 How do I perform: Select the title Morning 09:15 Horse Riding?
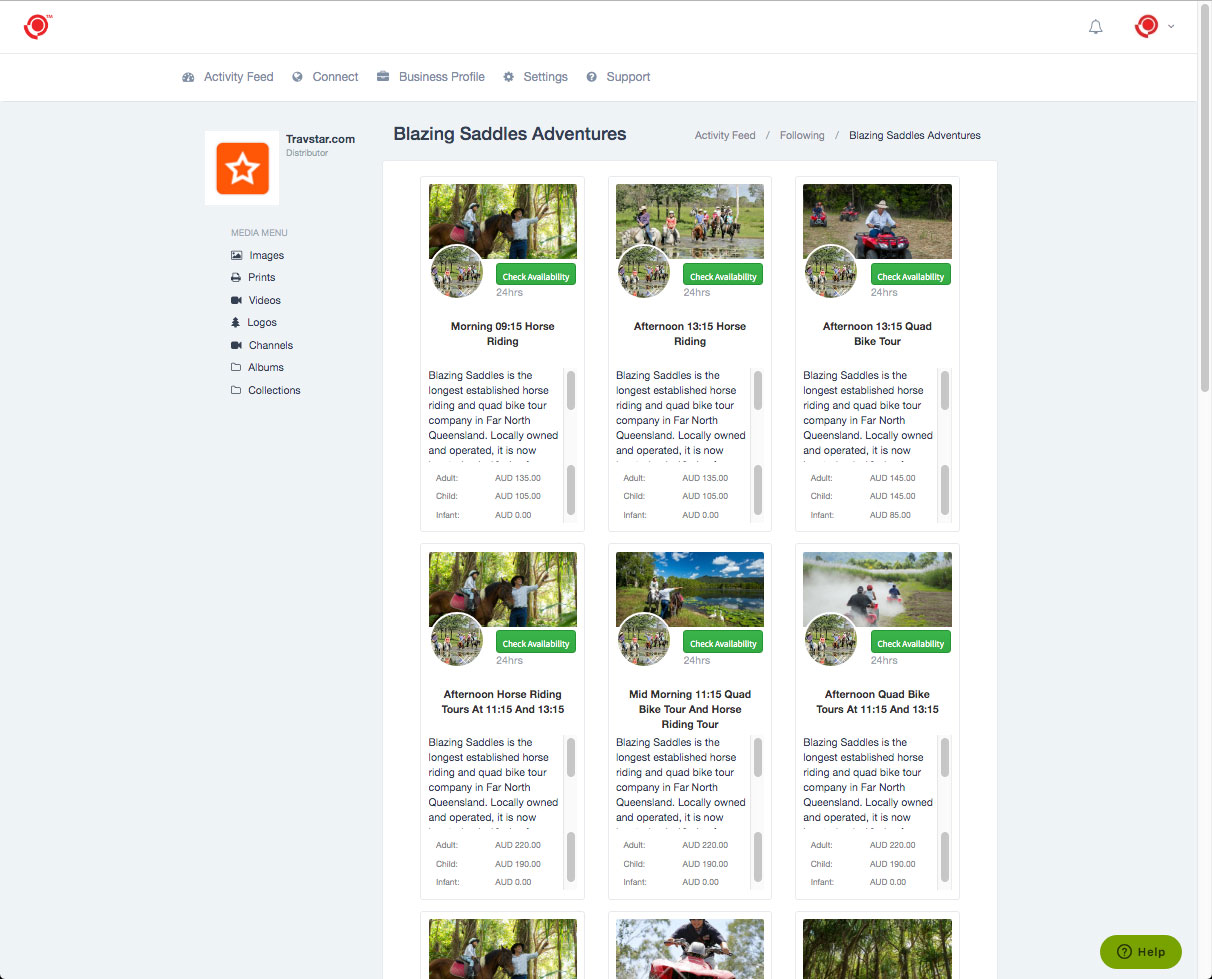[503, 334]
